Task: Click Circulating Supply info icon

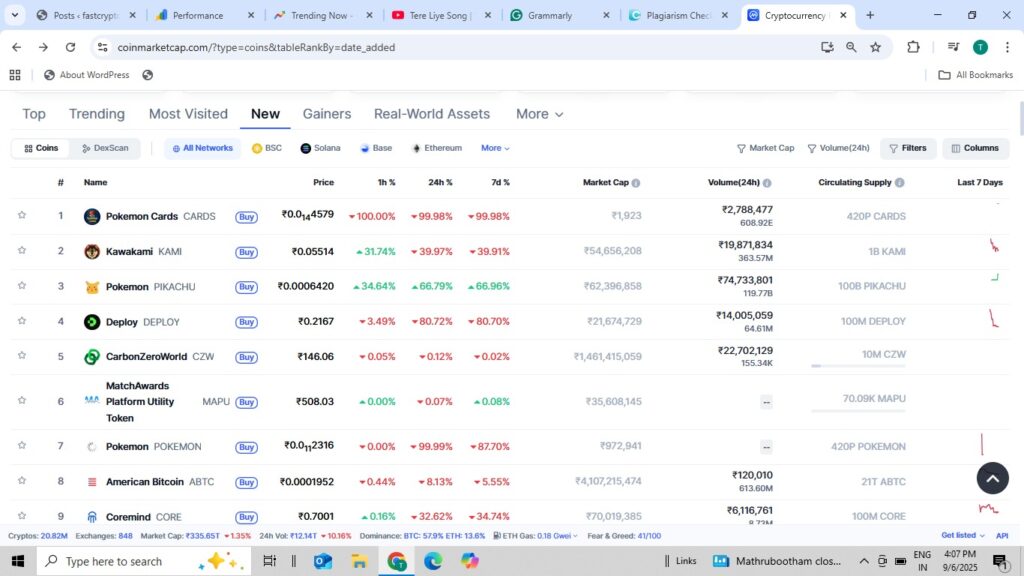Action: click(900, 183)
